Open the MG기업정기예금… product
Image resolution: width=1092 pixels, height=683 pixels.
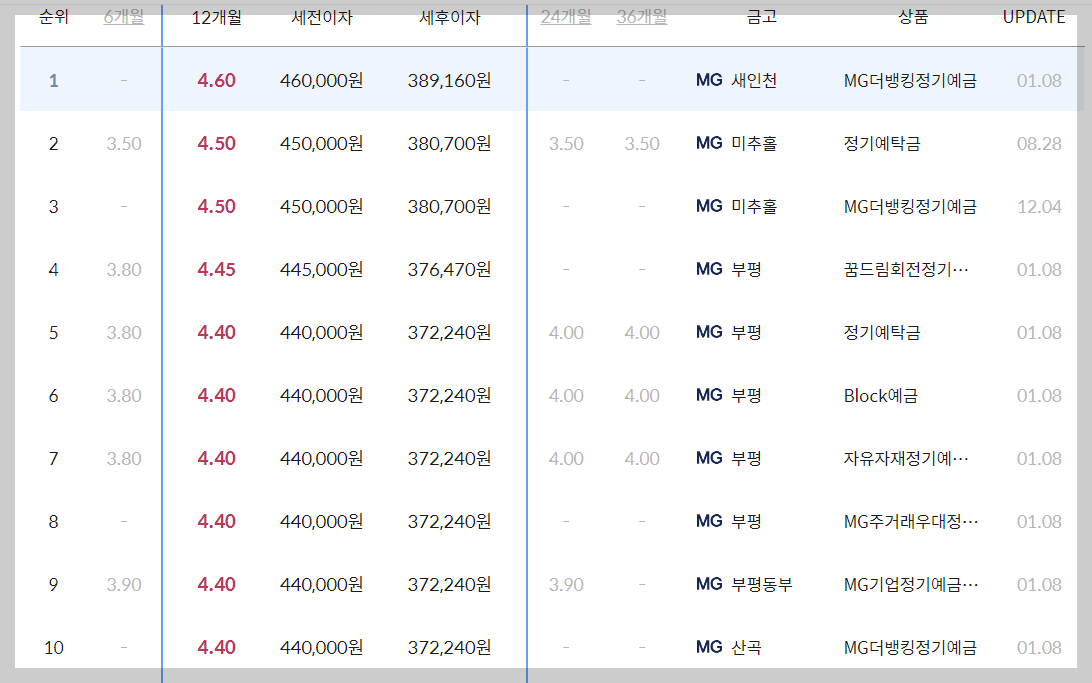pos(911,585)
